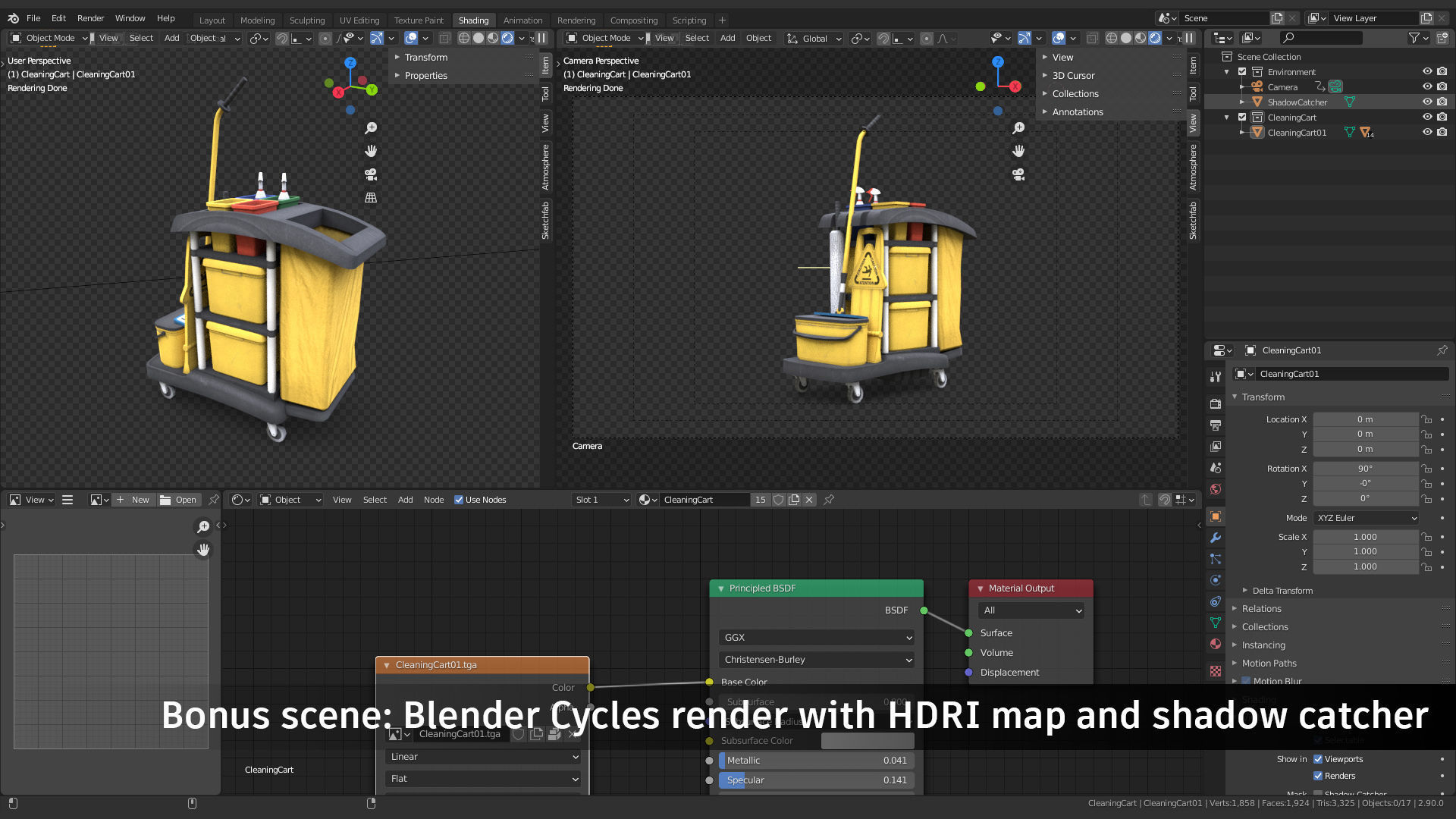Open the Particle properties tab icon
Image resolution: width=1456 pixels, height=819 pixels.
pyautogui.click(x=1216, y=559)
